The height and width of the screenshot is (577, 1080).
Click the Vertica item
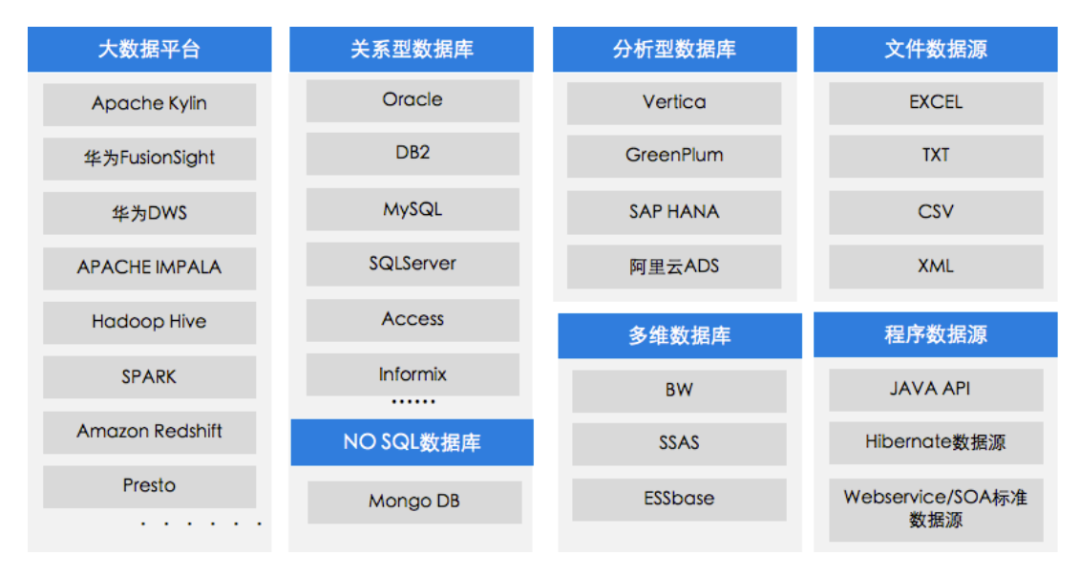point(674,102)
